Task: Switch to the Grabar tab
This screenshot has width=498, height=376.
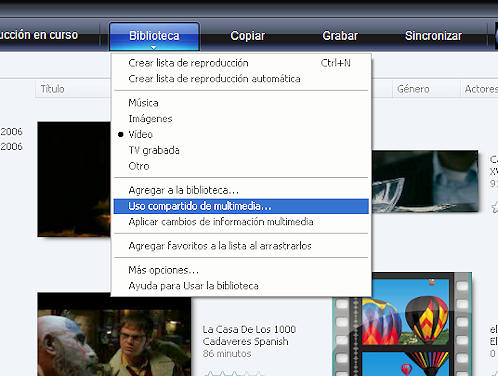Action: [340, 36]
